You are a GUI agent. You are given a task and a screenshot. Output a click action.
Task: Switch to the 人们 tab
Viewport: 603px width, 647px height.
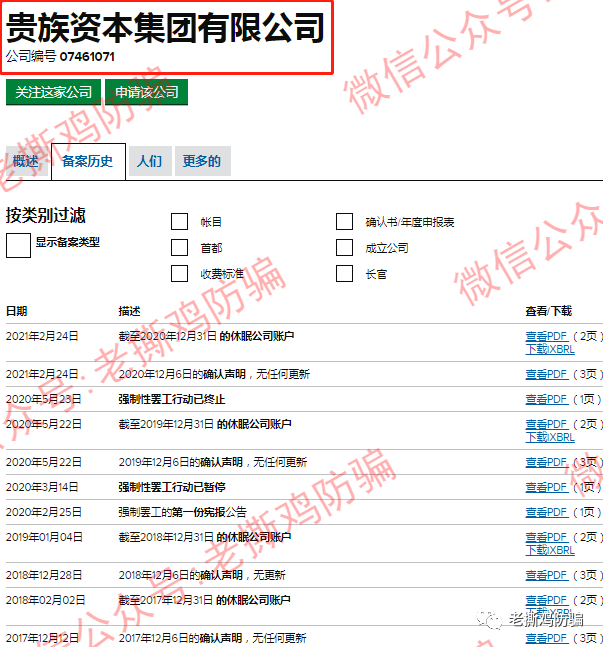pos(150,161)
